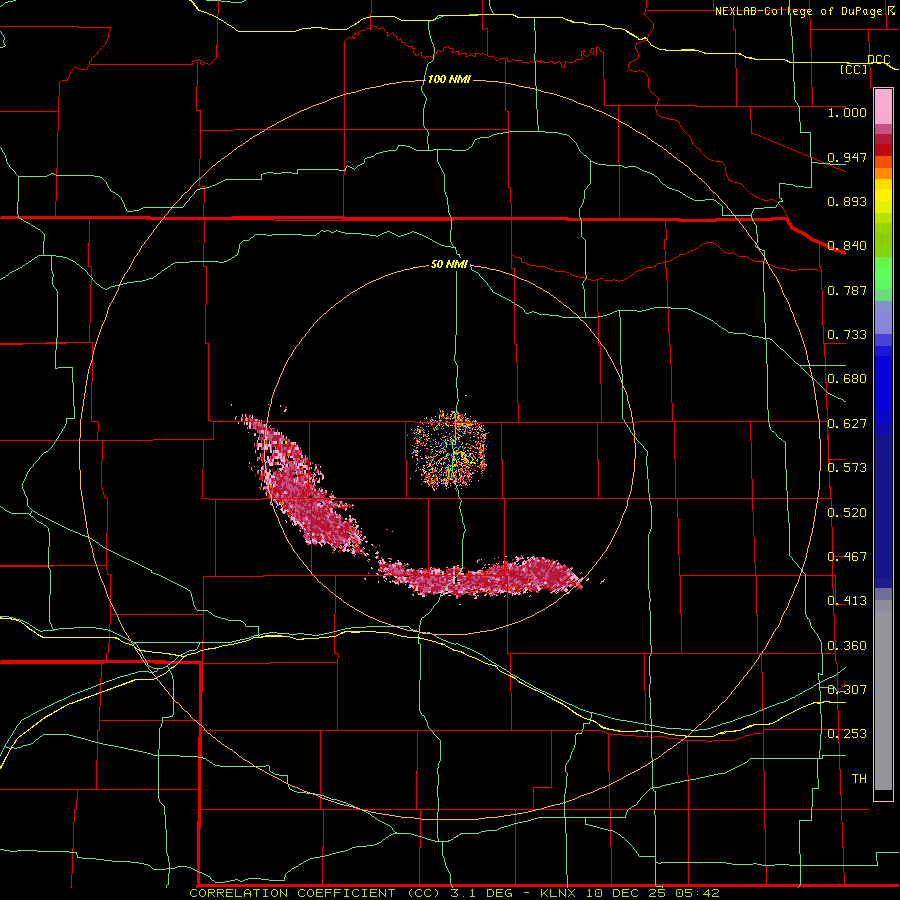
Task: Pick the gray lower color bar segment
Action: [x=883, y=695]
